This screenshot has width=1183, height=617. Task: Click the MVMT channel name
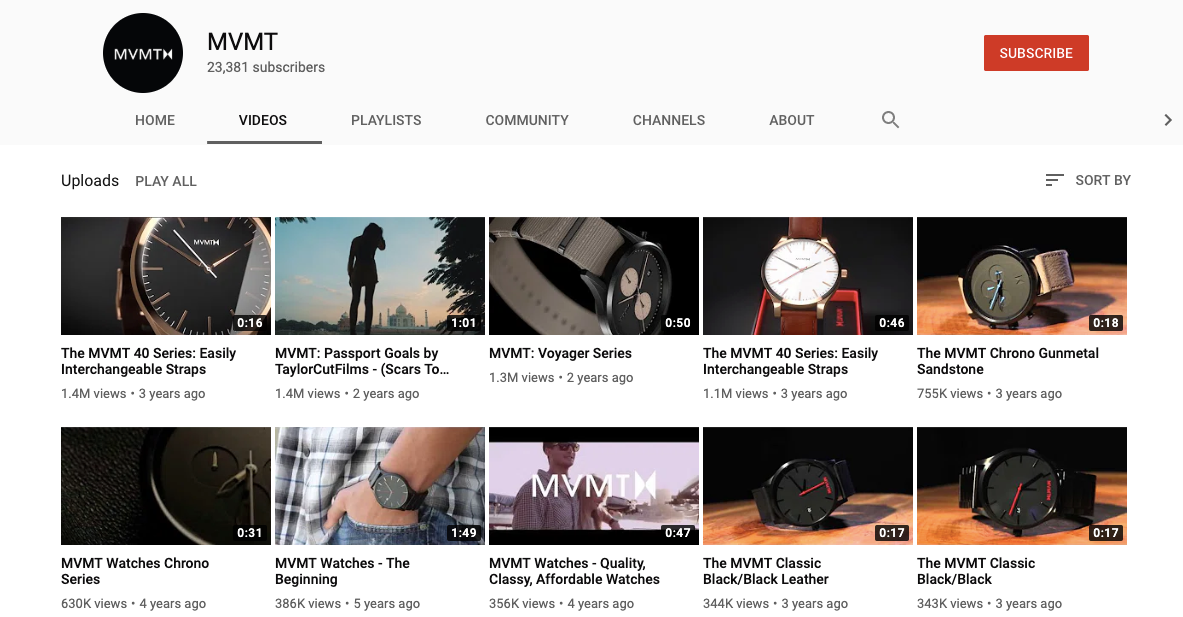[x=242, y=41]
